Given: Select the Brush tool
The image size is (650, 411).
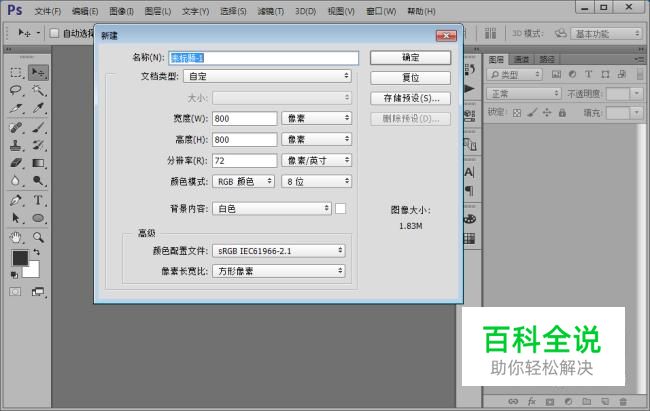Looking at the screenshot, I should coord(38,127).
